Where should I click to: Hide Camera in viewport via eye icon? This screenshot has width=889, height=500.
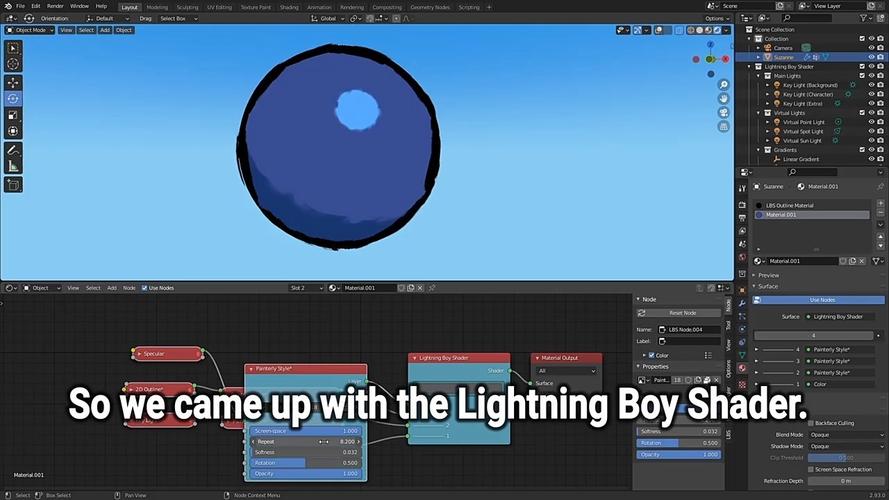[x=871, y=48]
